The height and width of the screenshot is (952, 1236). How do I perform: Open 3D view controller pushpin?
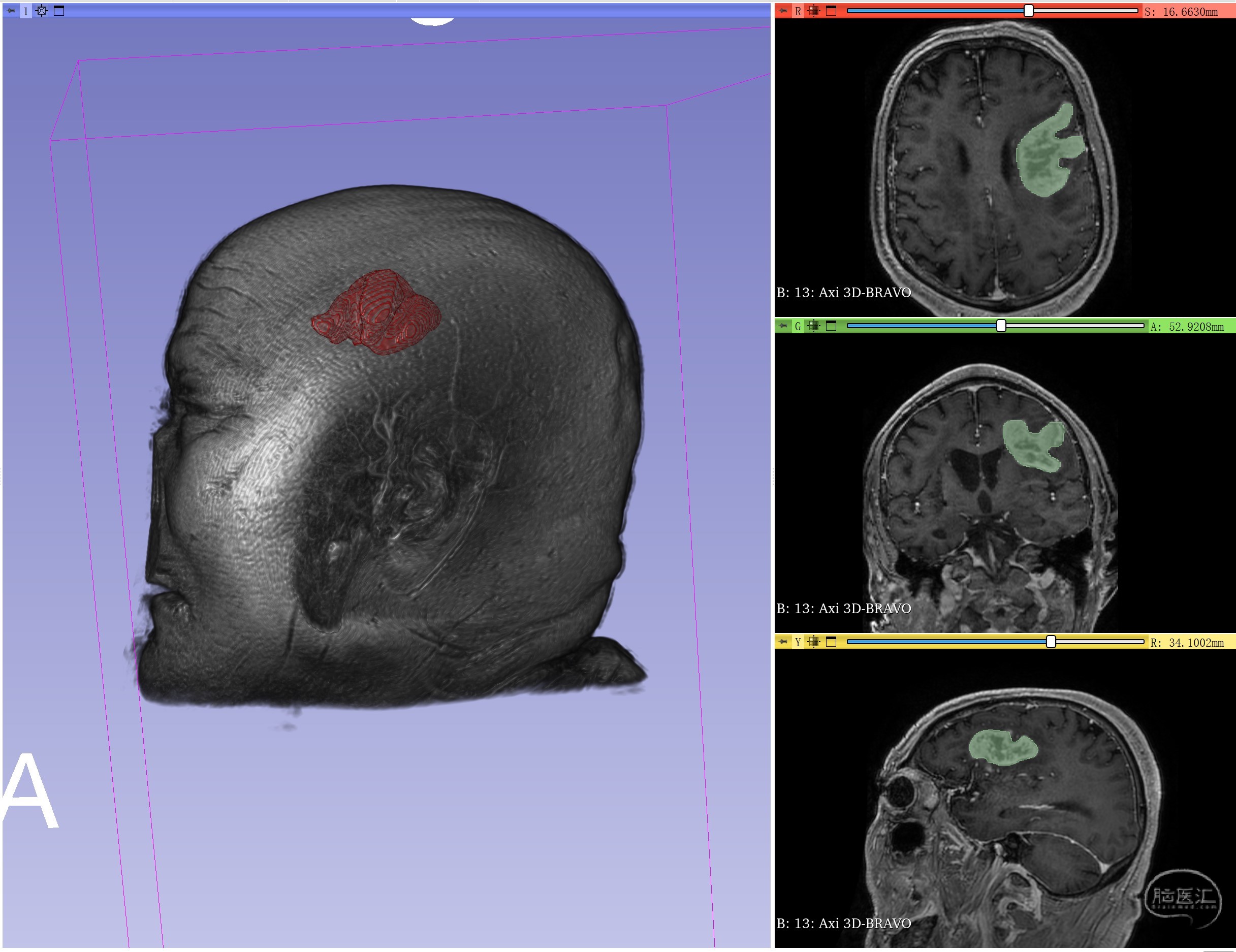pos(11,11)
